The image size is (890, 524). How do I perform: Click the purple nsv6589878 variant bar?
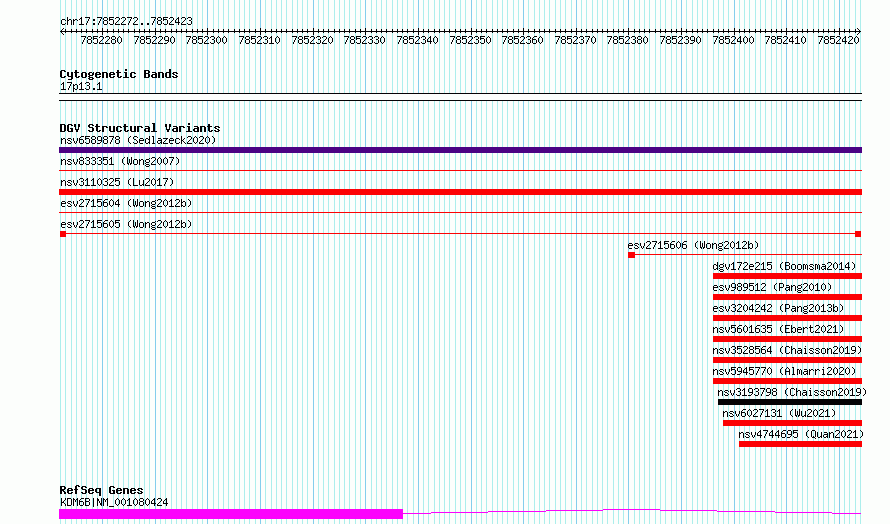[460, 150]
